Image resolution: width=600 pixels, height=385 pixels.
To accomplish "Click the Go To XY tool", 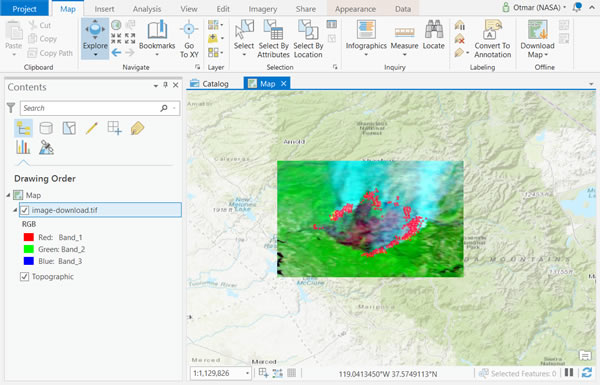I will 189,39.
